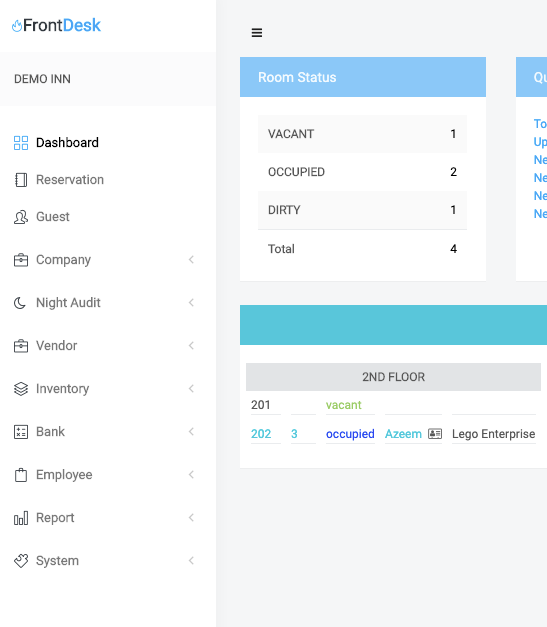Click the Lego Enterprise company text
The height and width of the screenshot is (627, 547).
coord(493,434)
